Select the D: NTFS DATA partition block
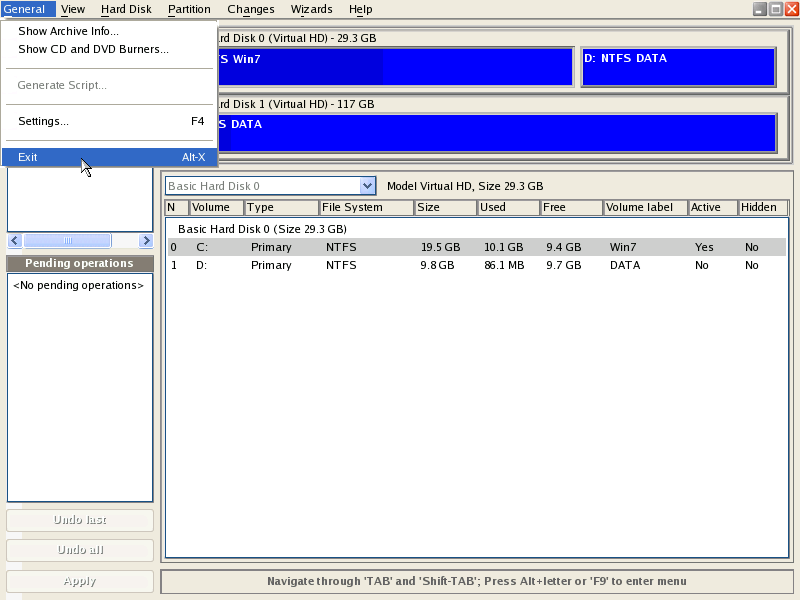800x600 pixels. tap(678, 67)
